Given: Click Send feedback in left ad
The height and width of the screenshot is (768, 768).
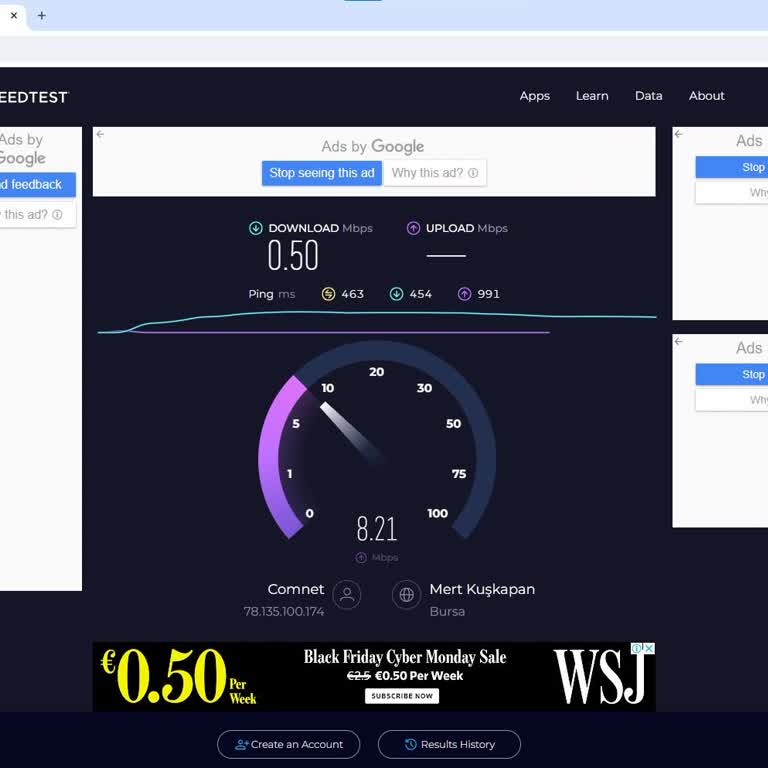Looking at the screenshot, I should coord(37,185).
